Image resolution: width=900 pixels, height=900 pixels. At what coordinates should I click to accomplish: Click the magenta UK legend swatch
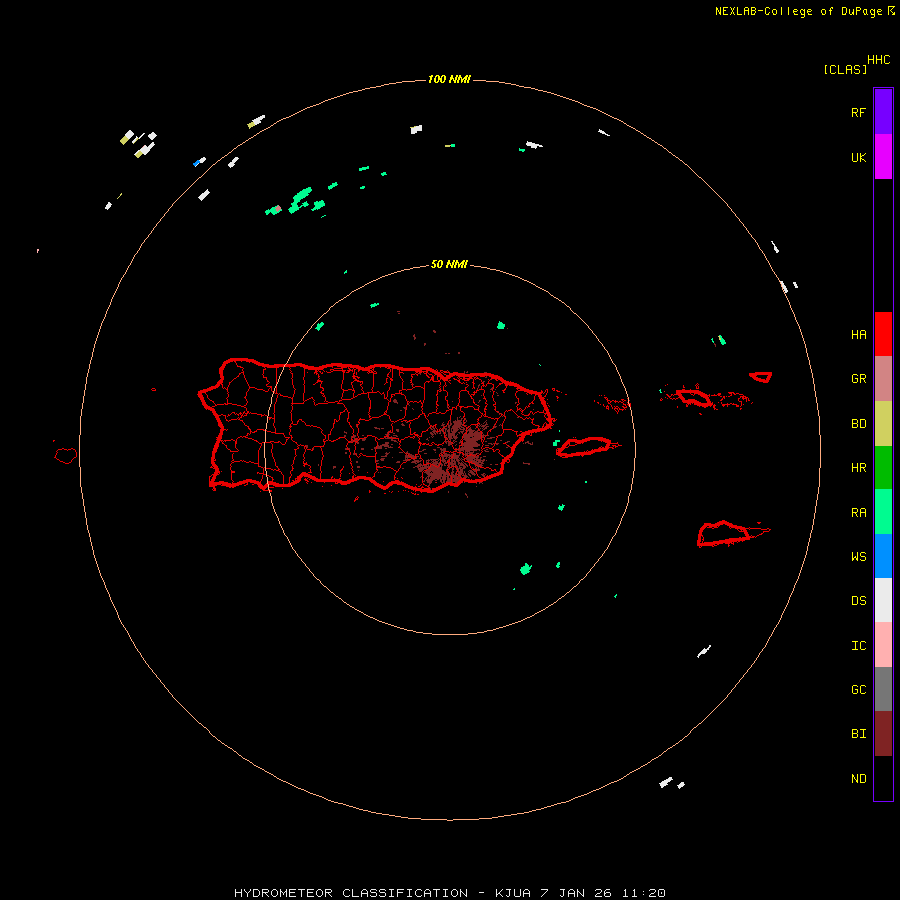(x=883, y=156)
